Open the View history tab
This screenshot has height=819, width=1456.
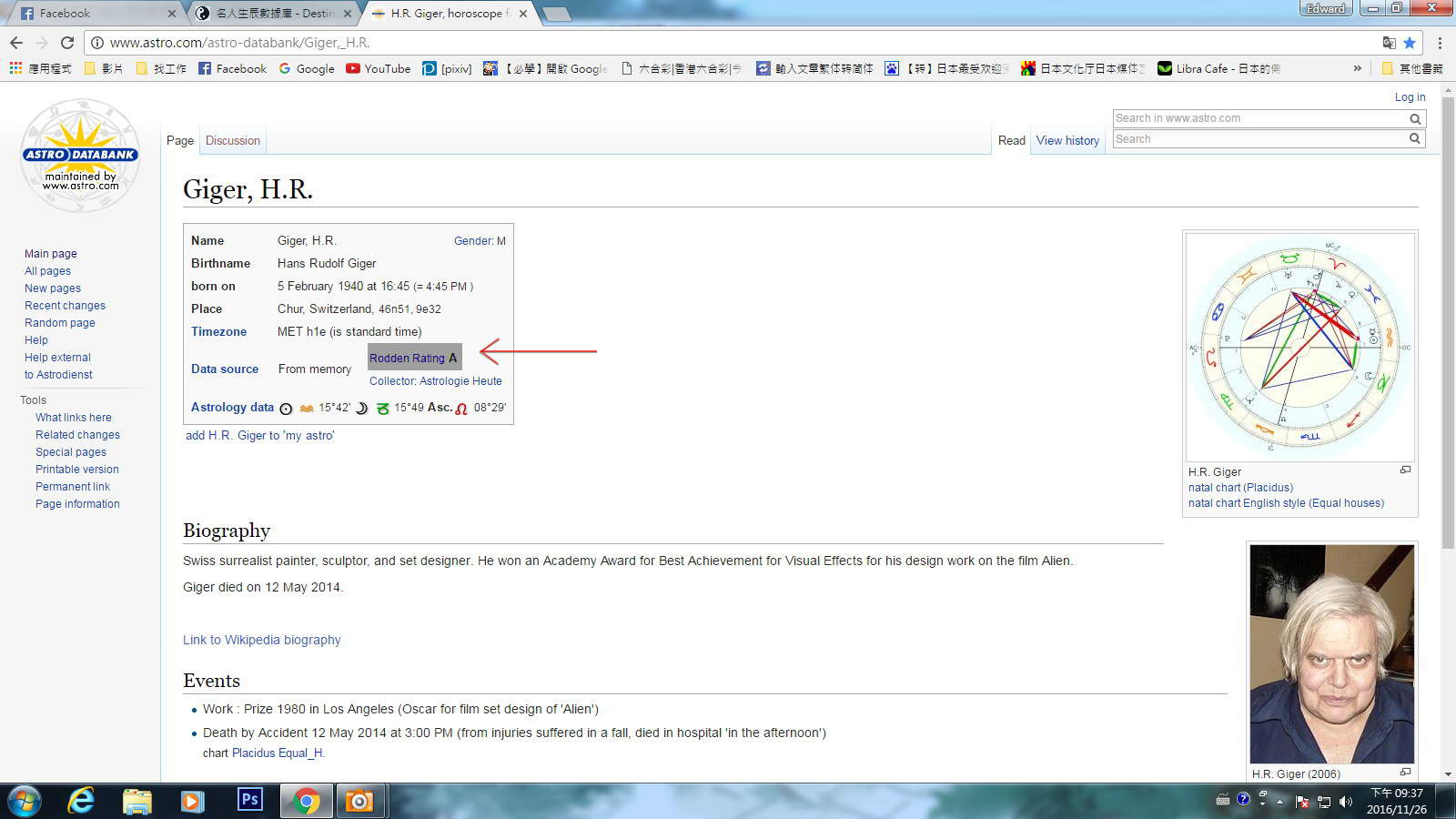tap(1067, 140)
